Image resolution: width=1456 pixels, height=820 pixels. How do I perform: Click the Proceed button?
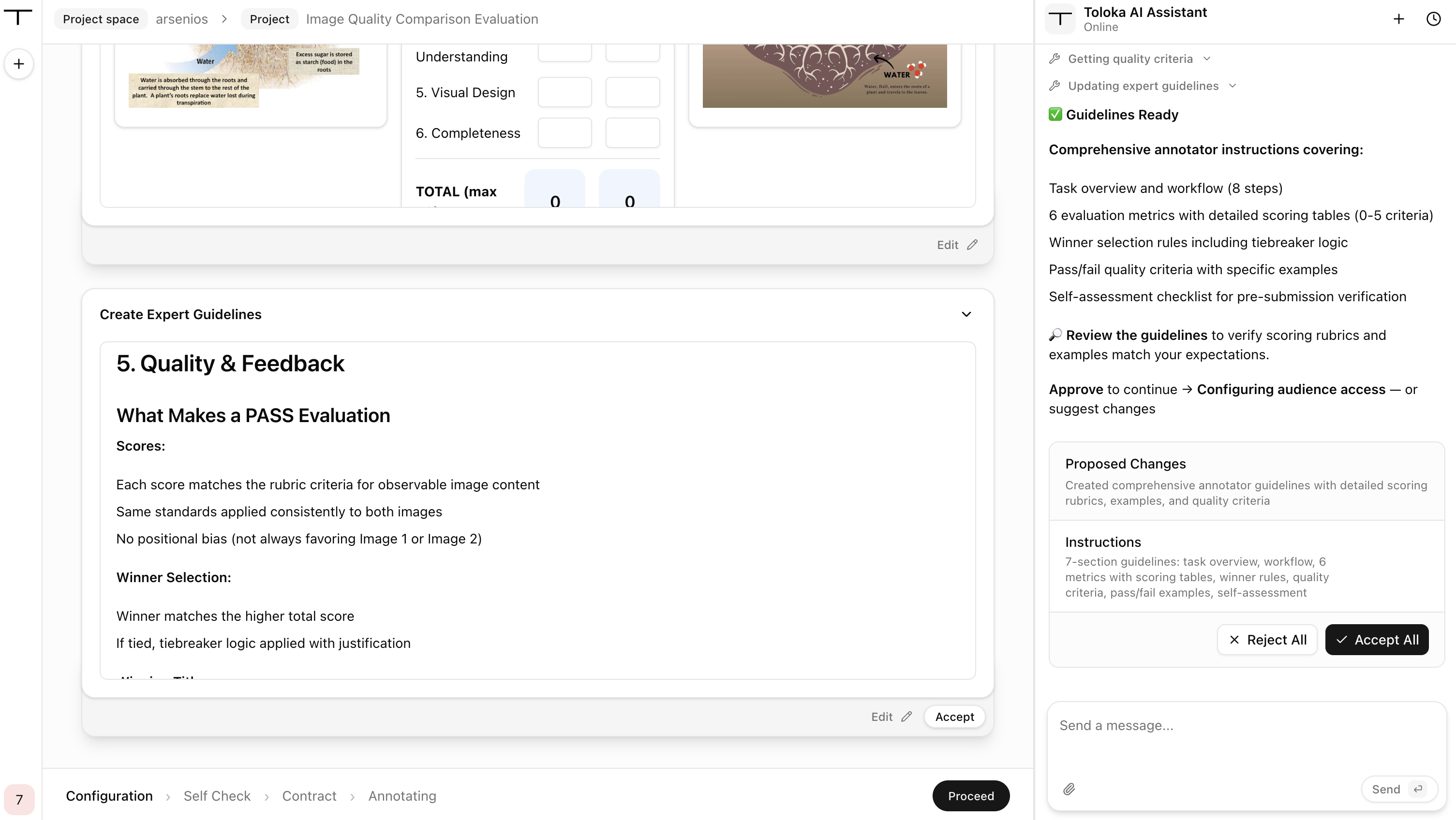click(x=971, y=796)
